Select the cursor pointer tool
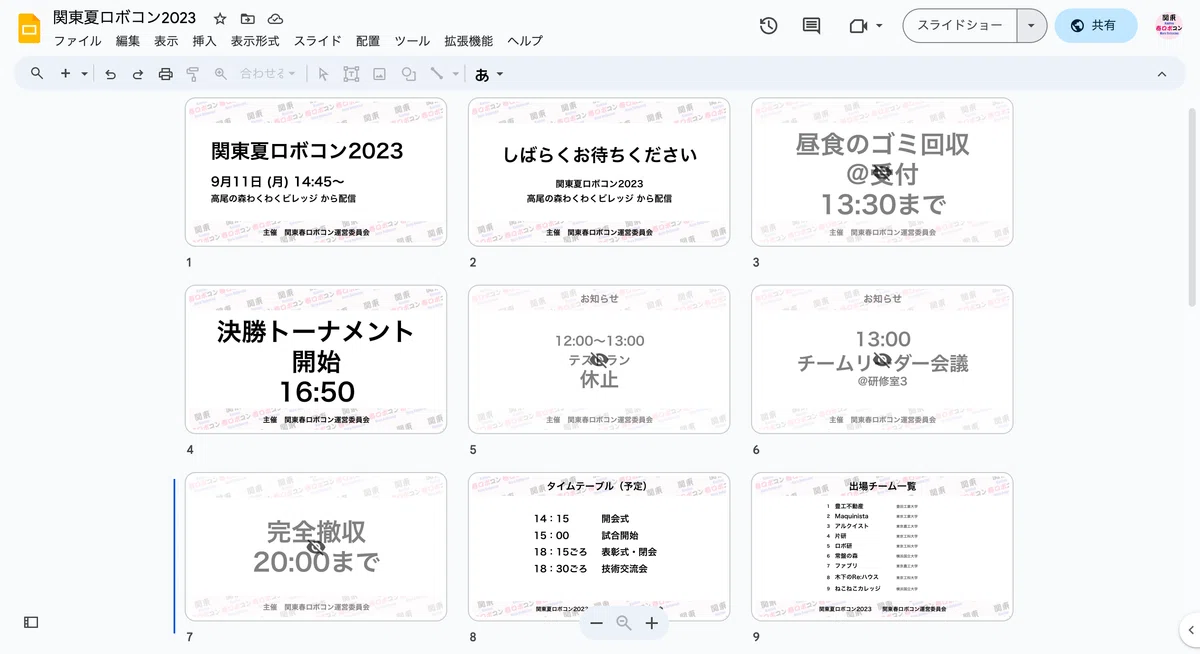The width and height of the screenshot is (1200, 654). click(x=322, y=74)
